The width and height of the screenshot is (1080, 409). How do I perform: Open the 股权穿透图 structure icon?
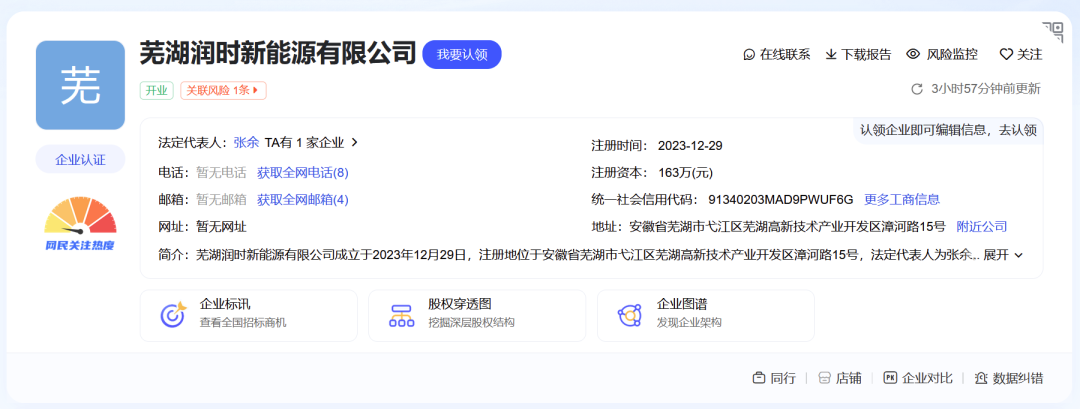[402, 315]
